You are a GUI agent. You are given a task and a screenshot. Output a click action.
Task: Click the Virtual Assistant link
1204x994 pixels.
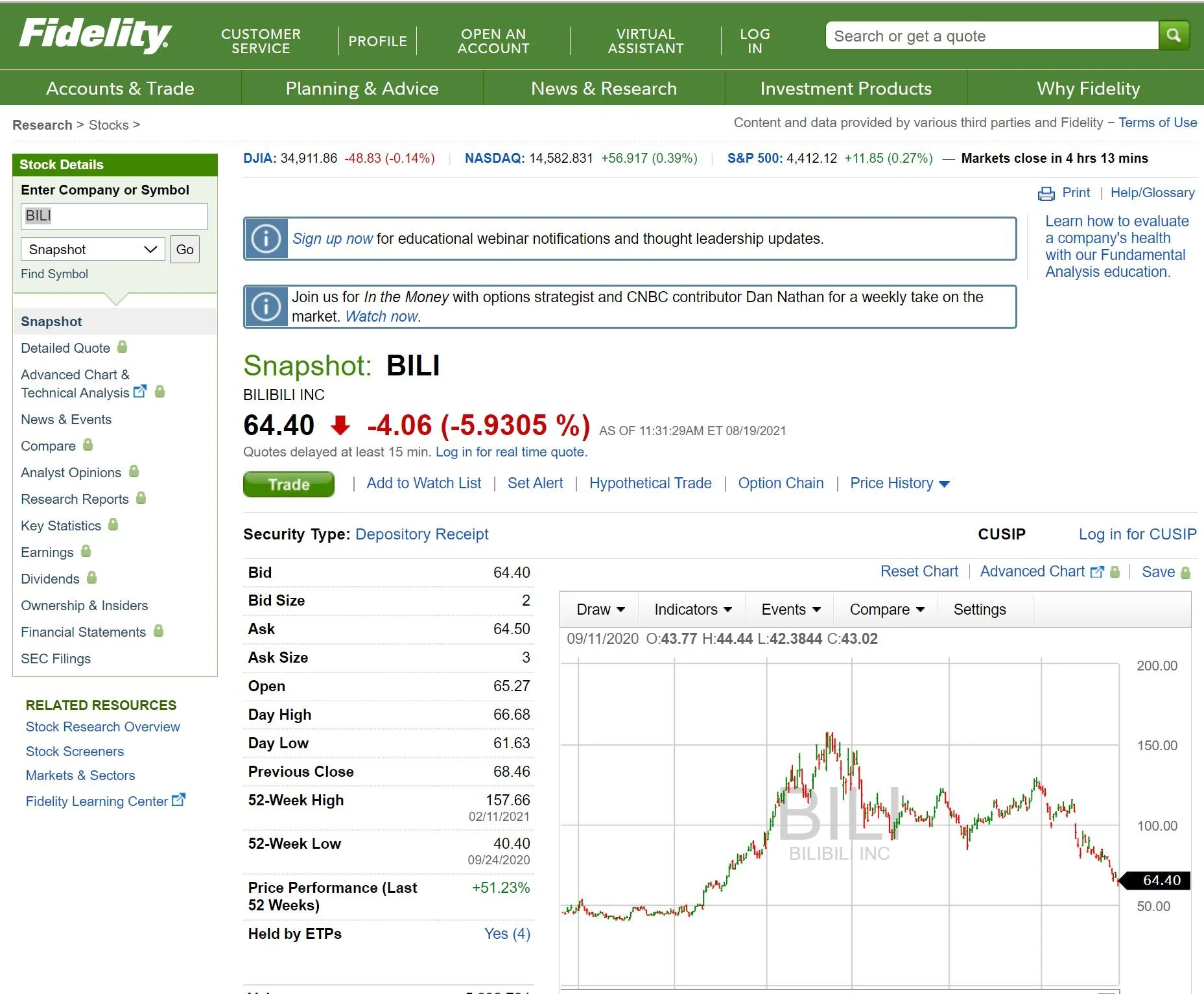pyautogui.click(x=645, y=41)
